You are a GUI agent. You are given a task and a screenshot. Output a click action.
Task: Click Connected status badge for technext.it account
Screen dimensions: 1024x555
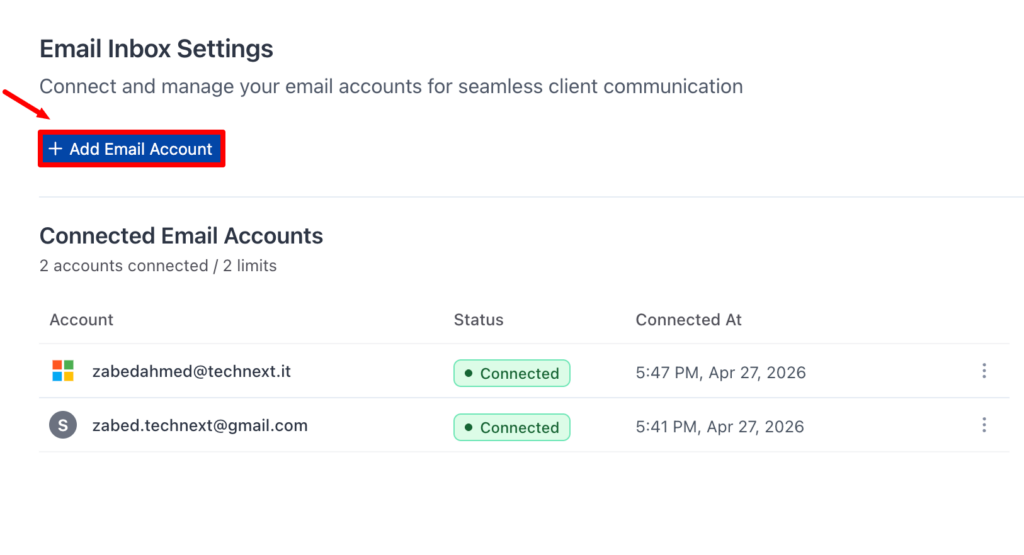tap(511, 373)
